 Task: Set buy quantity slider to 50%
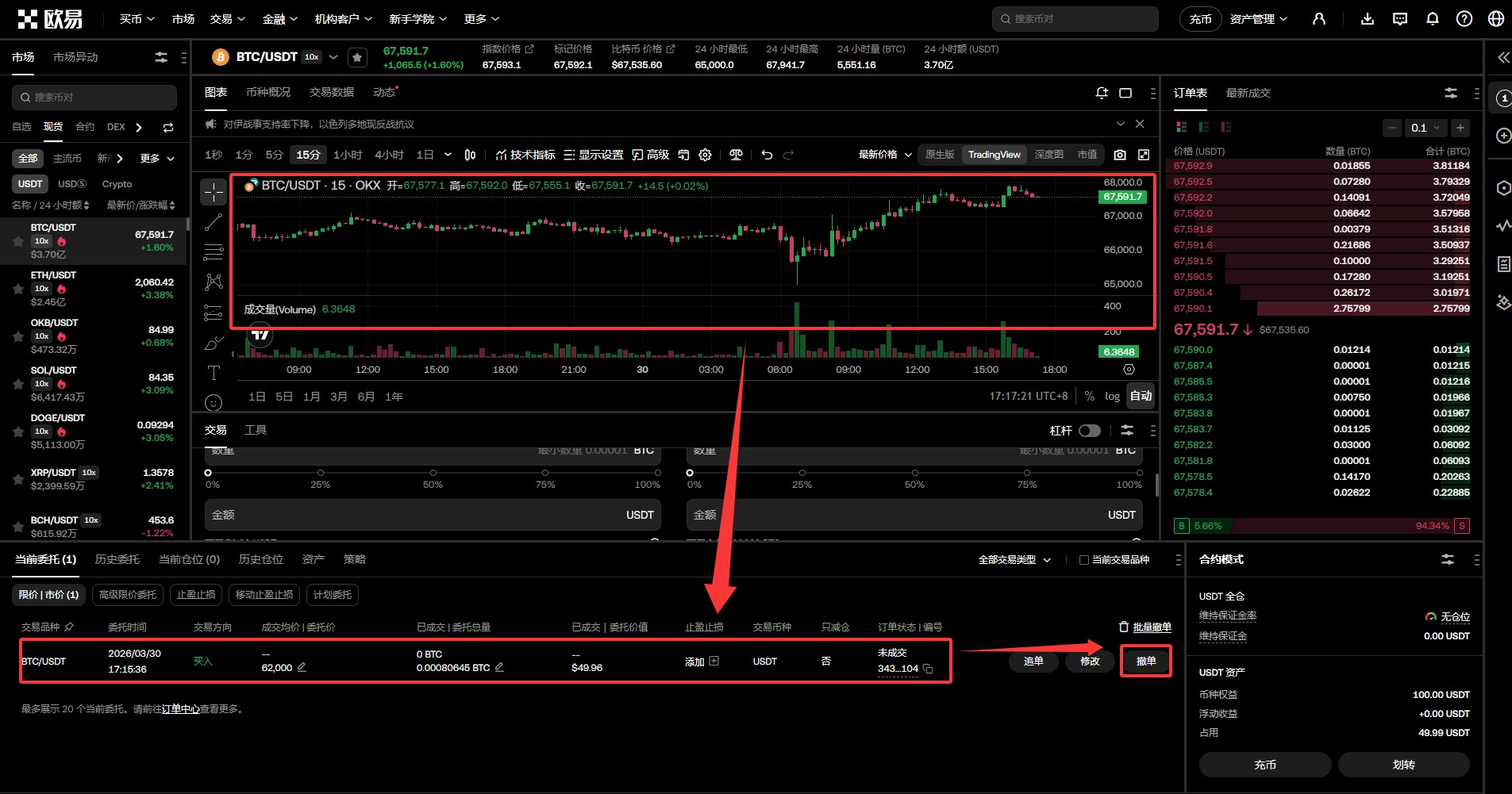(433, 473)
